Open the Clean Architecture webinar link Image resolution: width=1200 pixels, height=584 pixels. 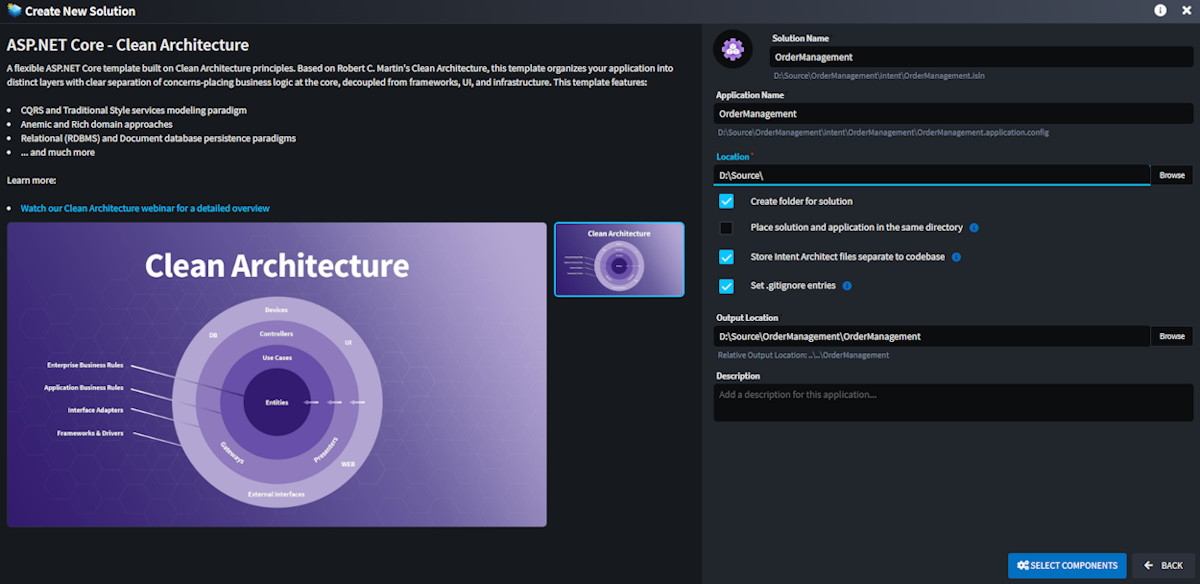coord(145,208)
